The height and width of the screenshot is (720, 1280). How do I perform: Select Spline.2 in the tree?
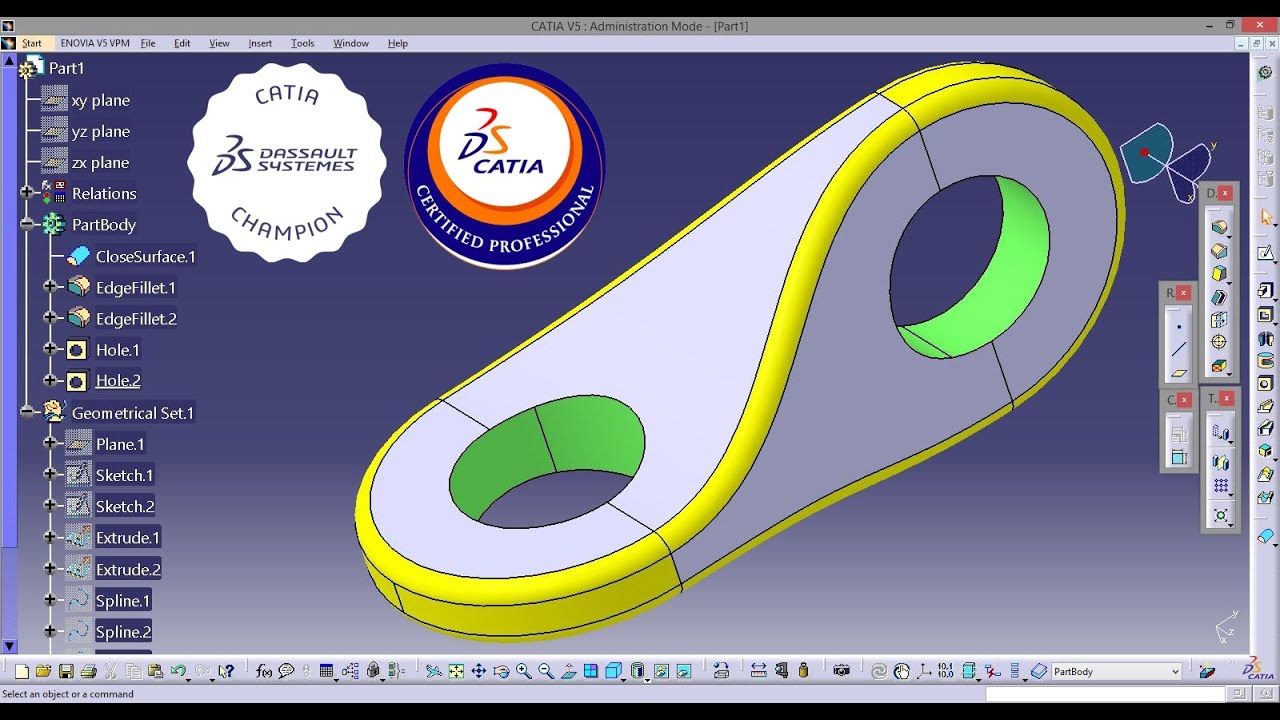pyautogui.click(x=123, y=631)
